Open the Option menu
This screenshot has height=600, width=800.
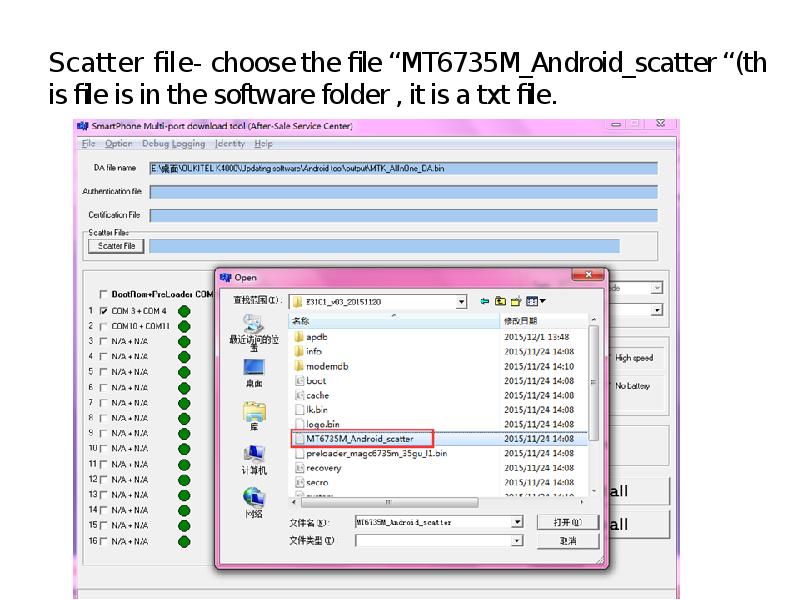119,144
